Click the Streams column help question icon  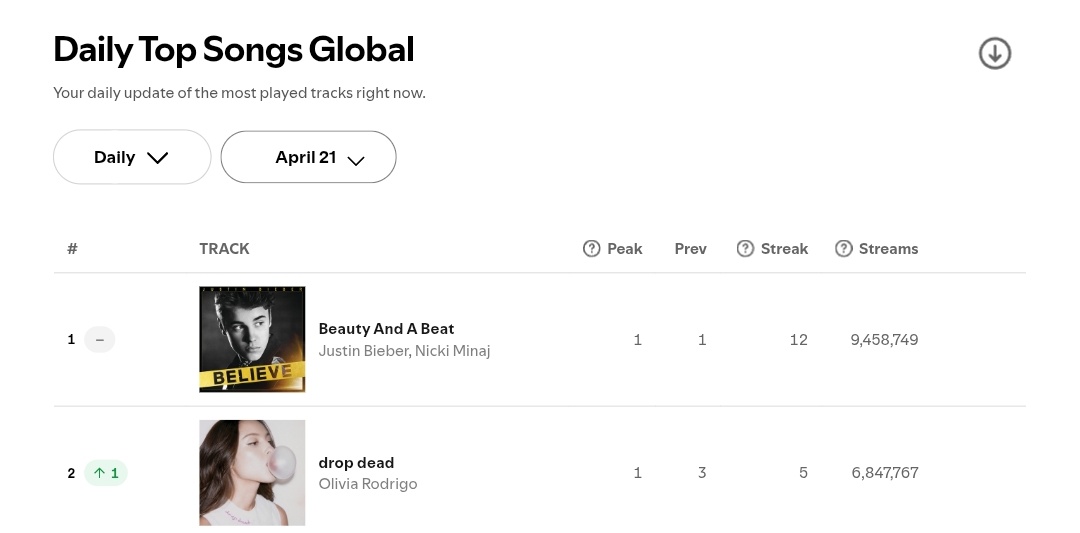pos(843,249)
